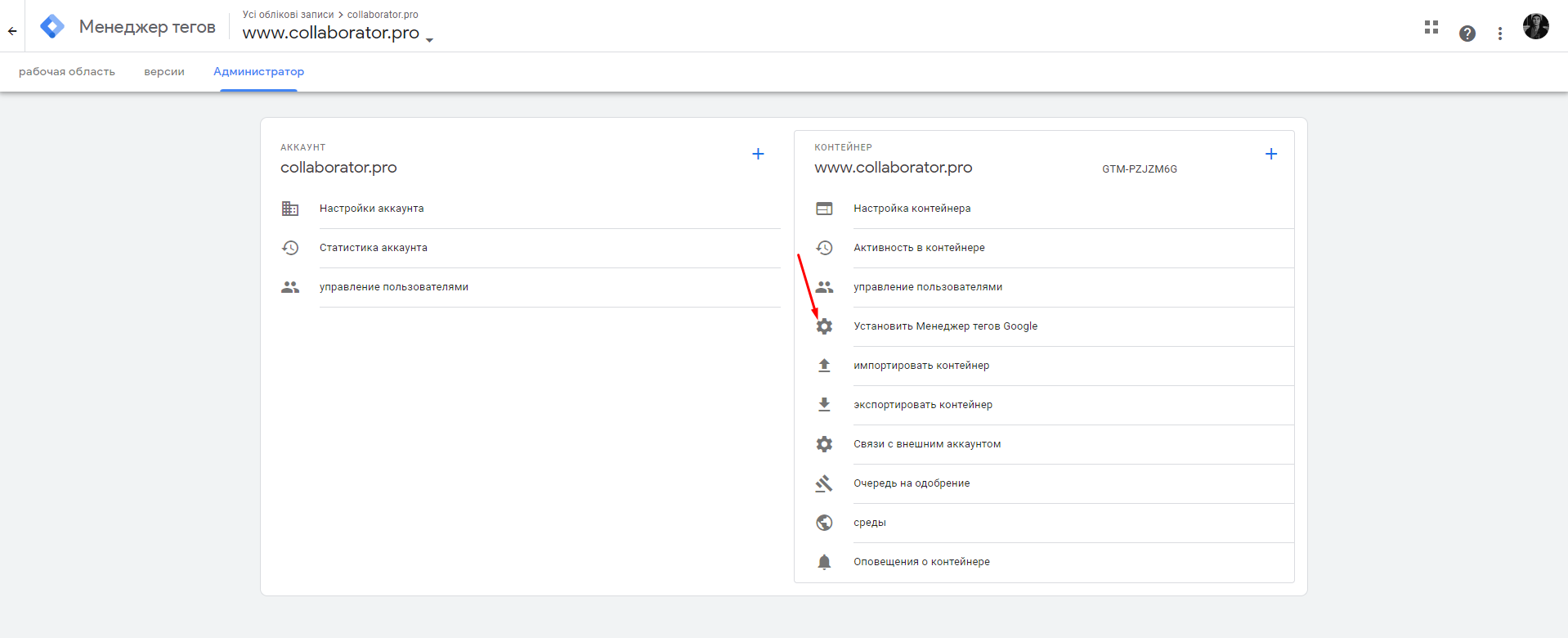The height and width of the screenshot is (638, 1568).
Task: Open the help question mark icon
Action: 1467,33
